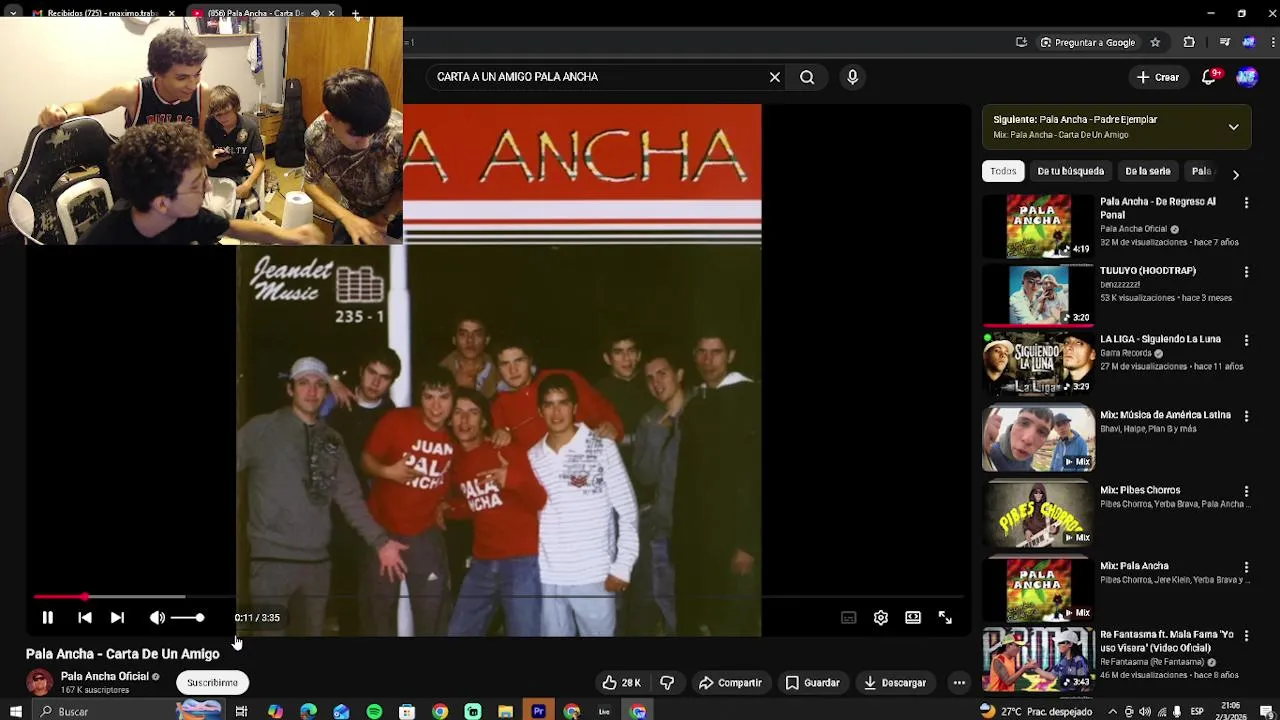This screenshot has height=720, width=1280.
Task: Skip to the previous video
Action: 85,618
